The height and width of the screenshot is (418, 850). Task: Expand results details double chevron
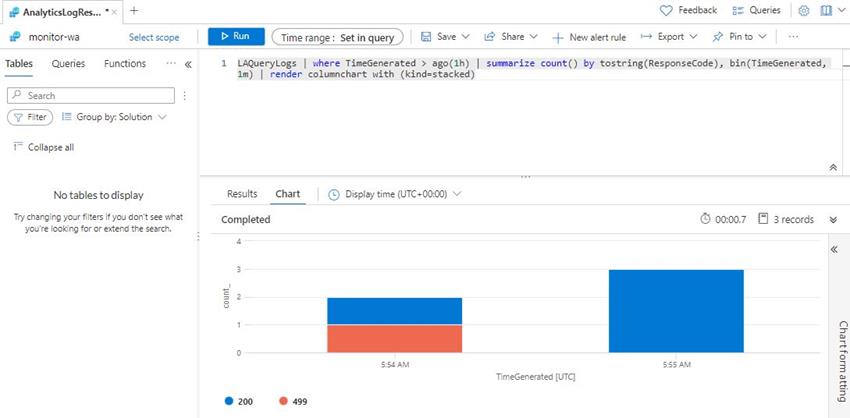[x=833, y=220]
